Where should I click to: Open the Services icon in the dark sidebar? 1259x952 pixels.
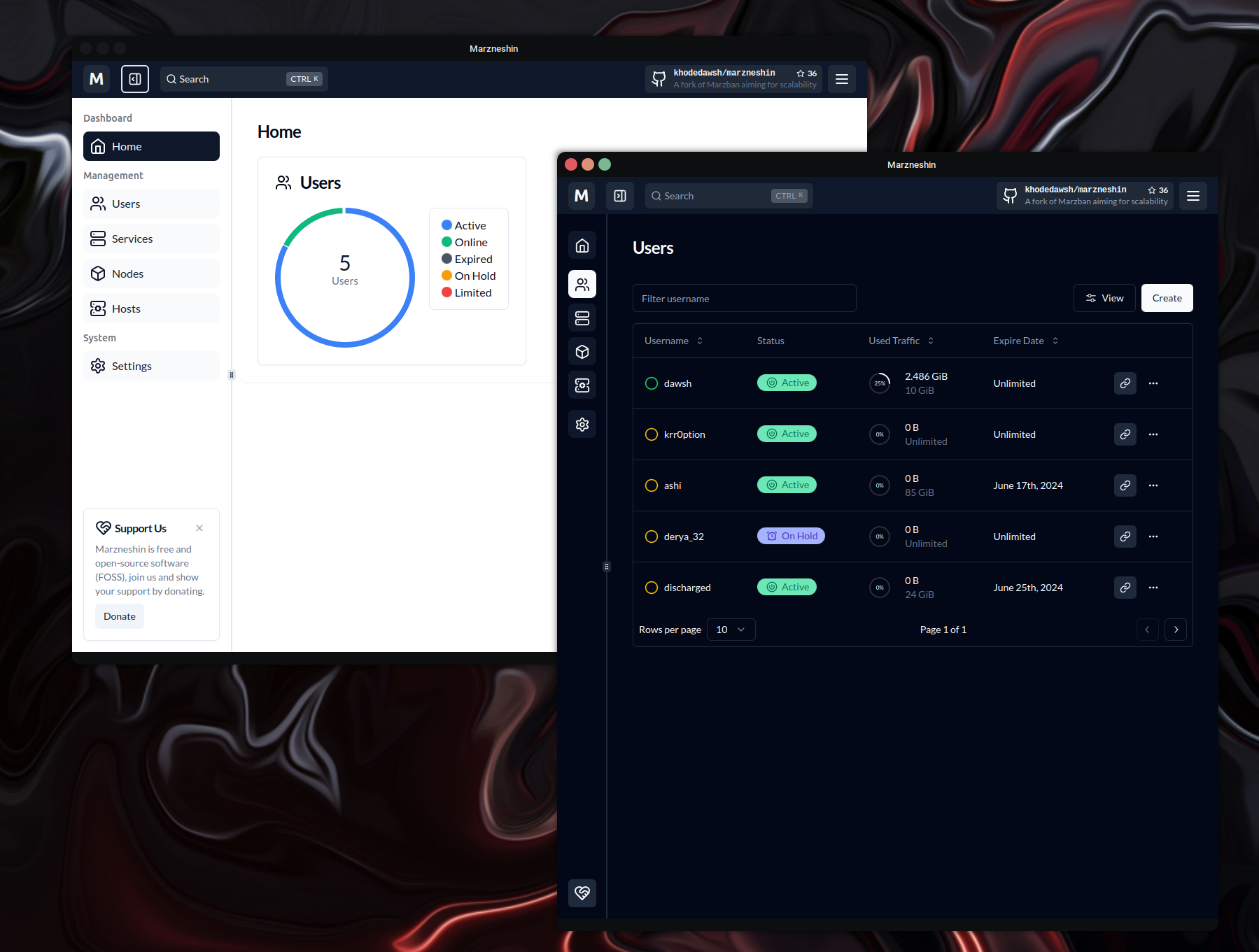pyautogui.click(x=582, y=318)
